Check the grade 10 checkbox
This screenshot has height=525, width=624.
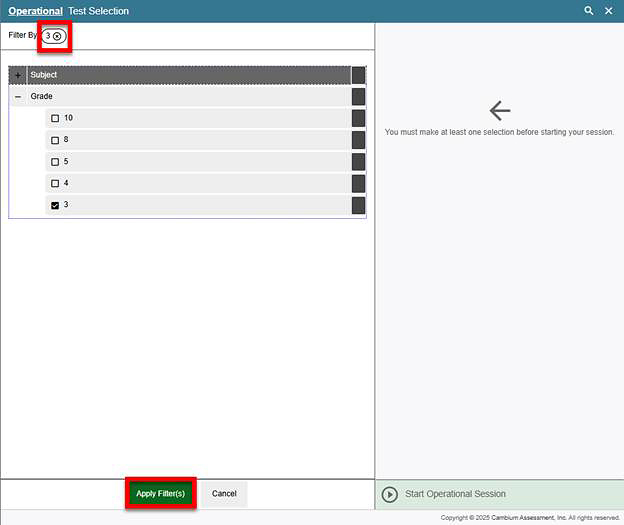[x=55, y=118]
